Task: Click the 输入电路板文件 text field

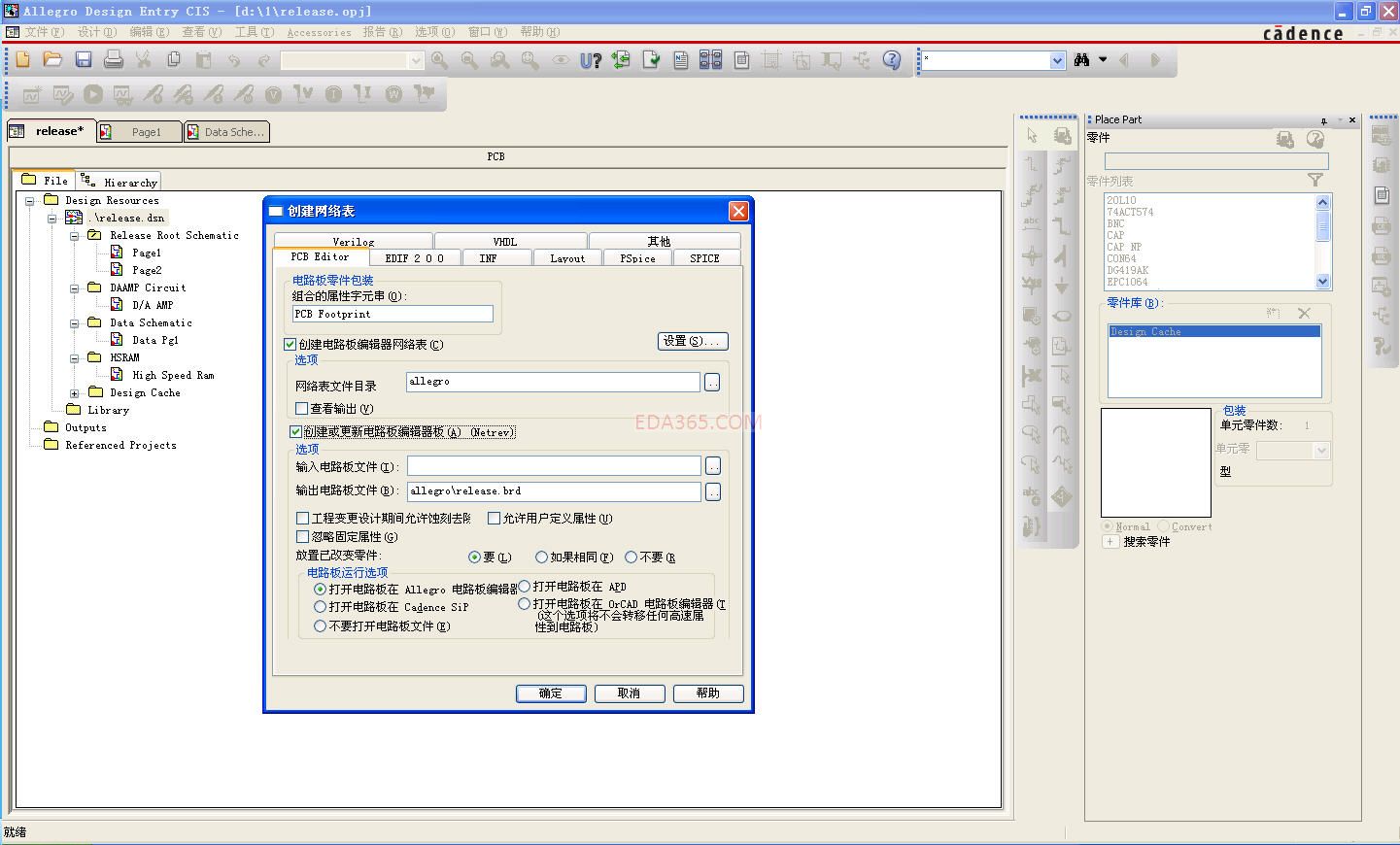Action: point(554,466)
